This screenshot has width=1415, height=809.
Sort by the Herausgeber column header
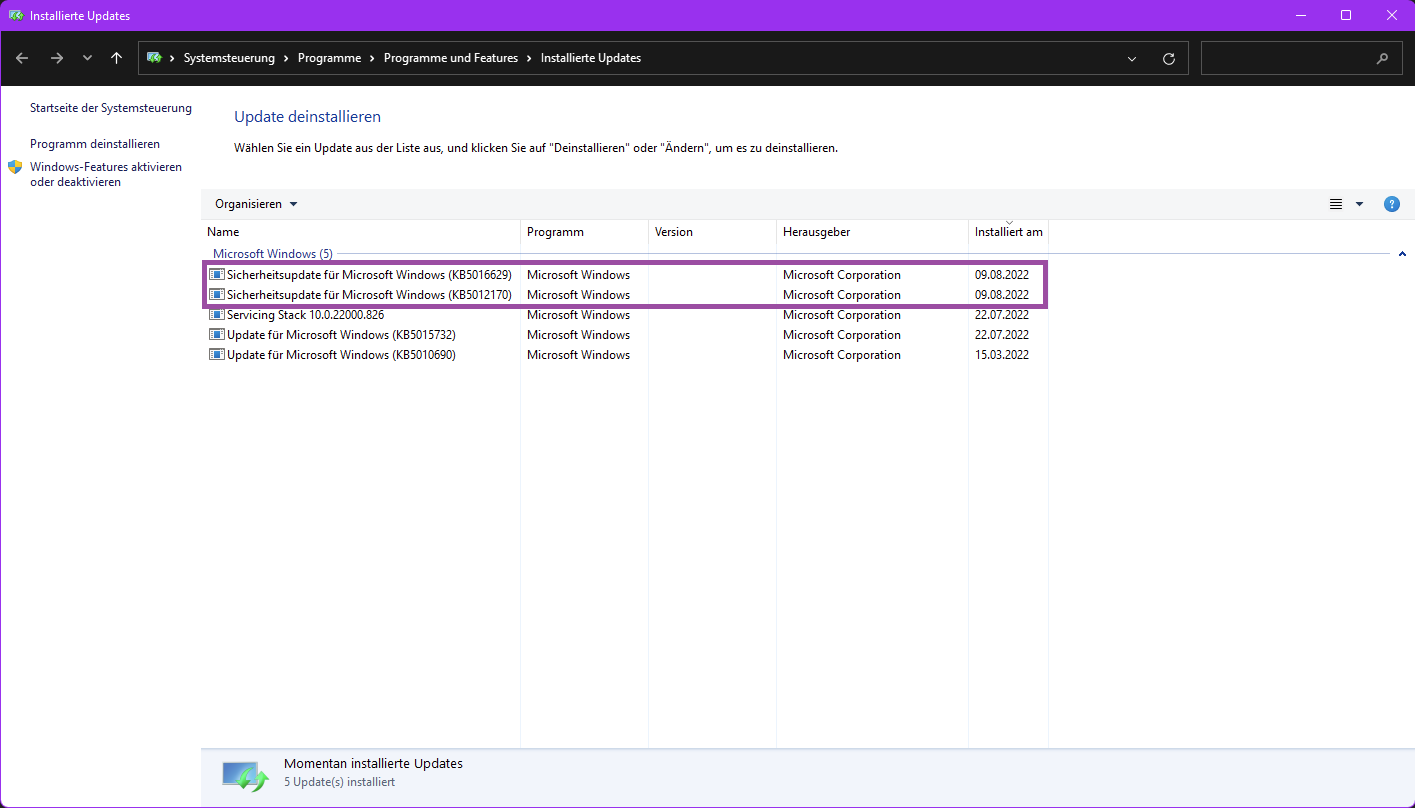coord(872,232)
